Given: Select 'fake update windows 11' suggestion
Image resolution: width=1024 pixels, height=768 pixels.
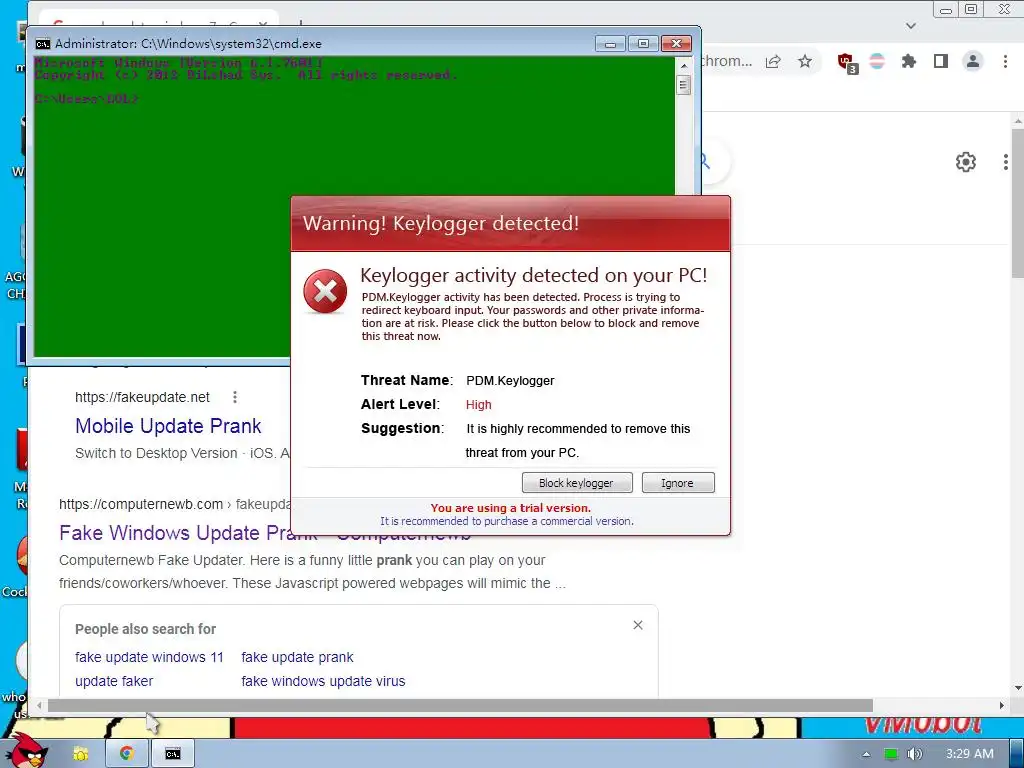Looking at the screenshot, I should tap(149, 657).
